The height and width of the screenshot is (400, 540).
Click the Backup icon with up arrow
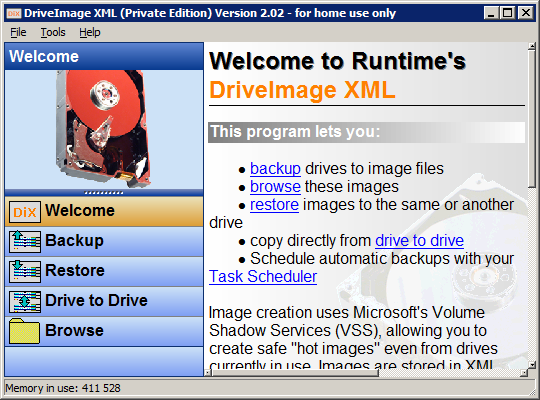pos(25,242)
